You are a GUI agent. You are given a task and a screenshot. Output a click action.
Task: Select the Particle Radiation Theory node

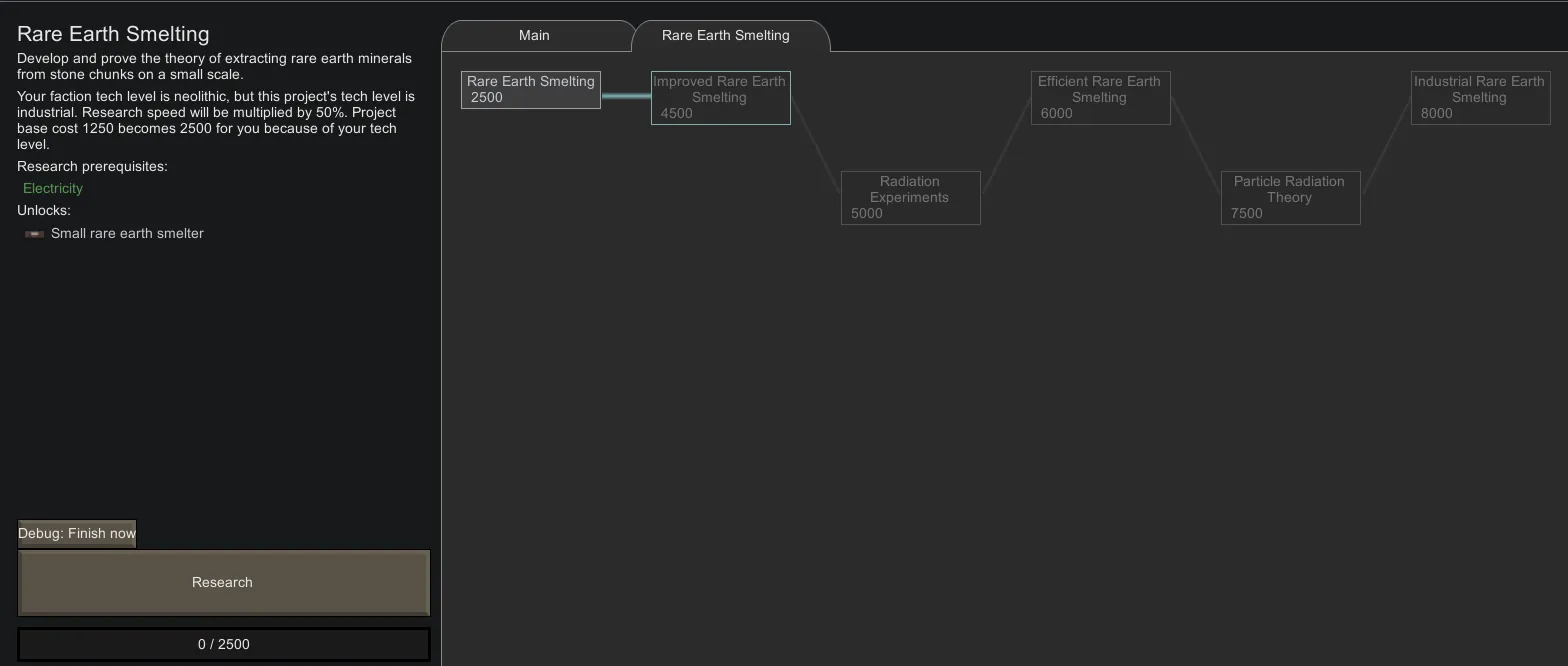pos(1290,198)
